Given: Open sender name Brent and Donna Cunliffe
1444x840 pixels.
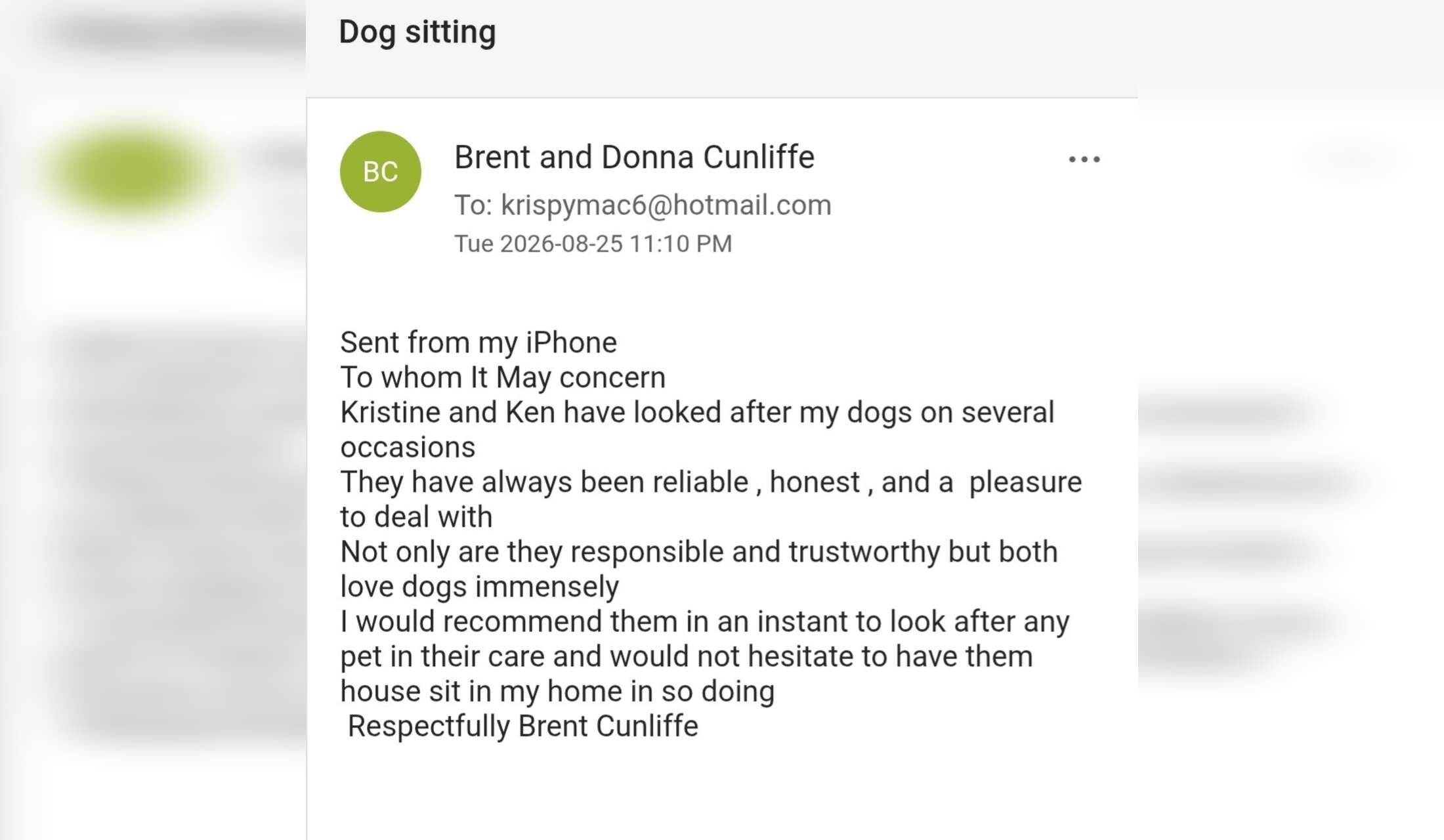Looking at the screenshot, I should [634, 157].
